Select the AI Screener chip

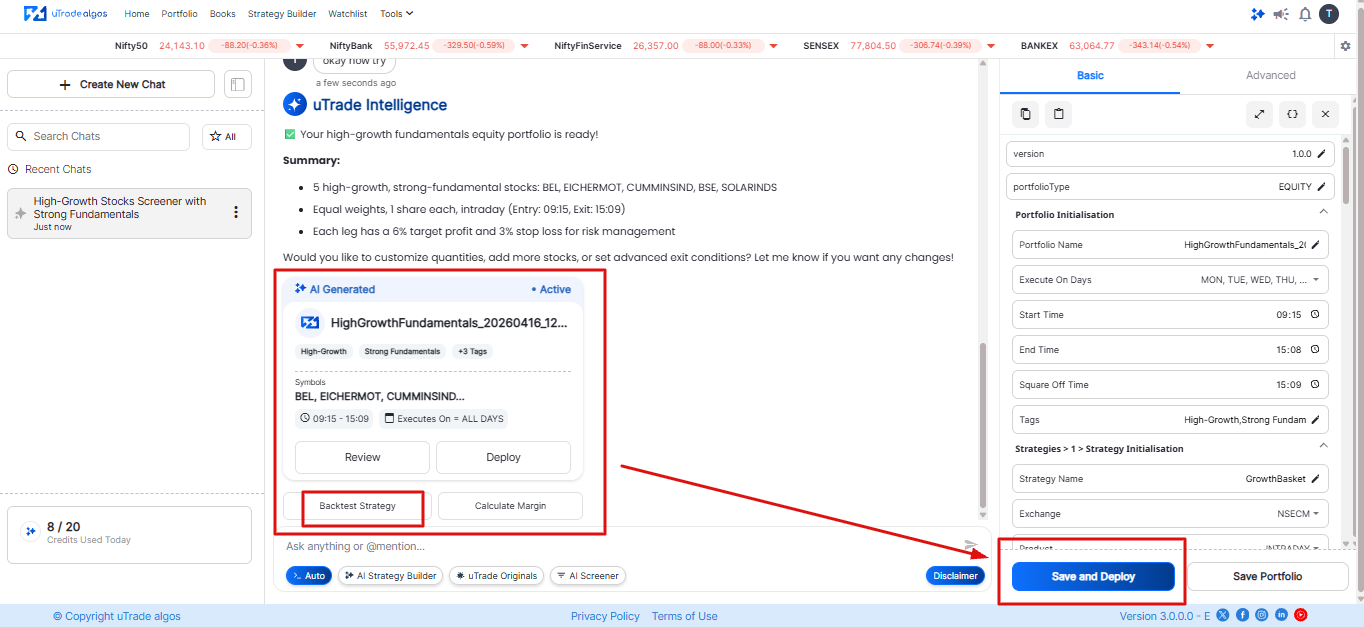click(x=588, y=576)
